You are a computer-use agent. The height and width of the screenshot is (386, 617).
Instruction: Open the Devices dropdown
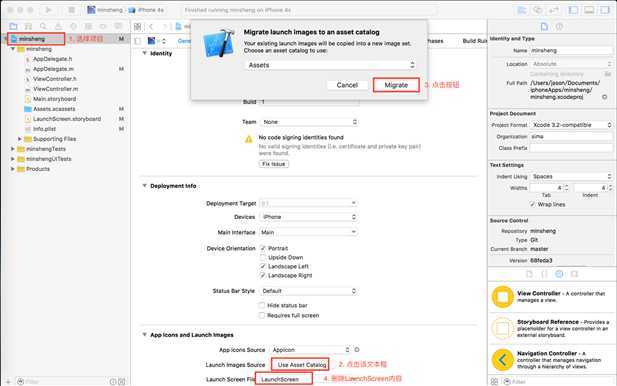(x=309, y=217)
